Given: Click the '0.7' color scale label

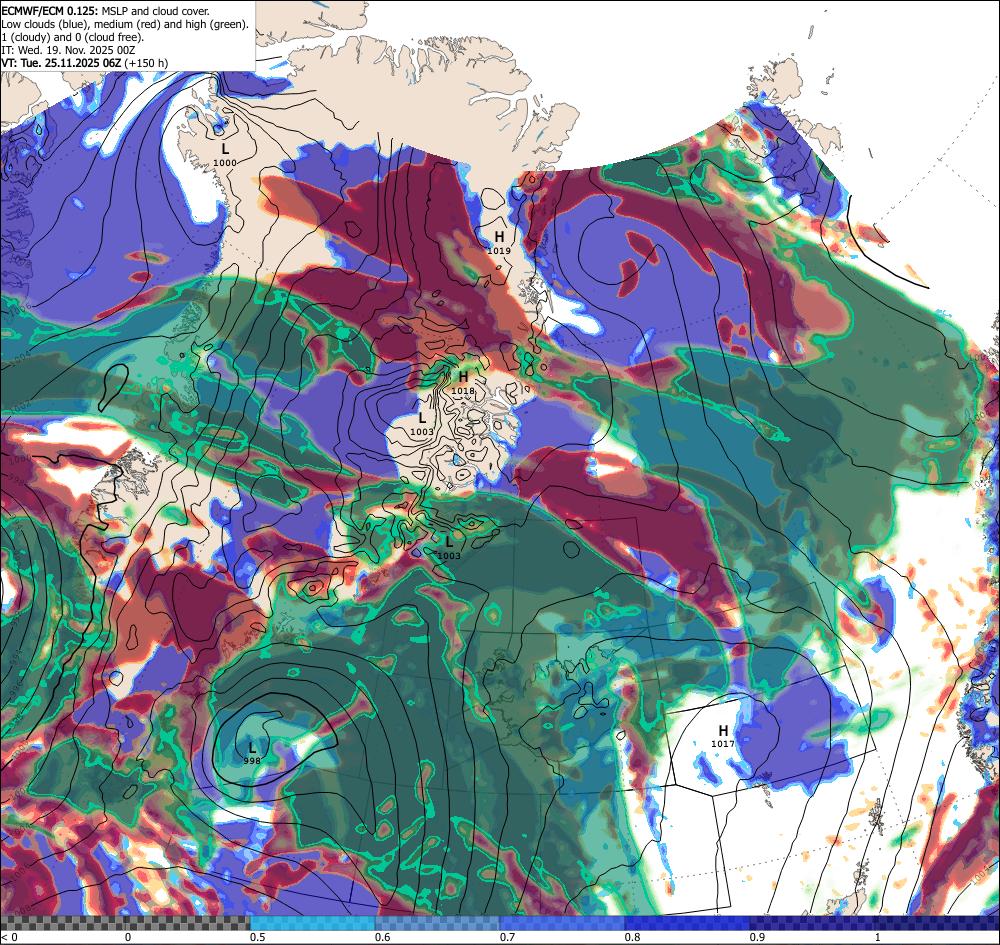Looking at the screenshot, I should pos(508,937).
